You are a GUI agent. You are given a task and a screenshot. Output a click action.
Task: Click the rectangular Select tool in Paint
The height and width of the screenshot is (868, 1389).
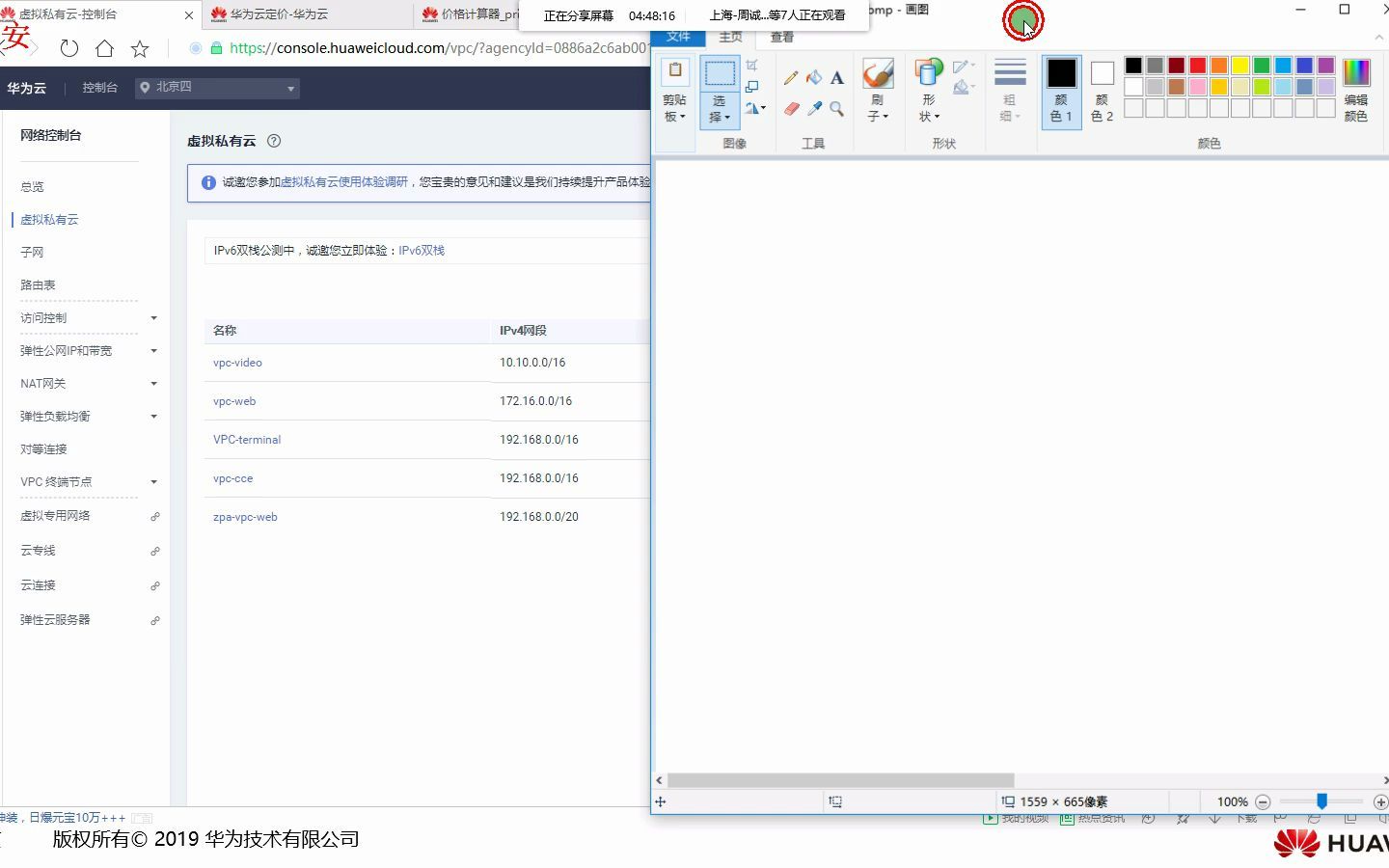pos(720,73)
